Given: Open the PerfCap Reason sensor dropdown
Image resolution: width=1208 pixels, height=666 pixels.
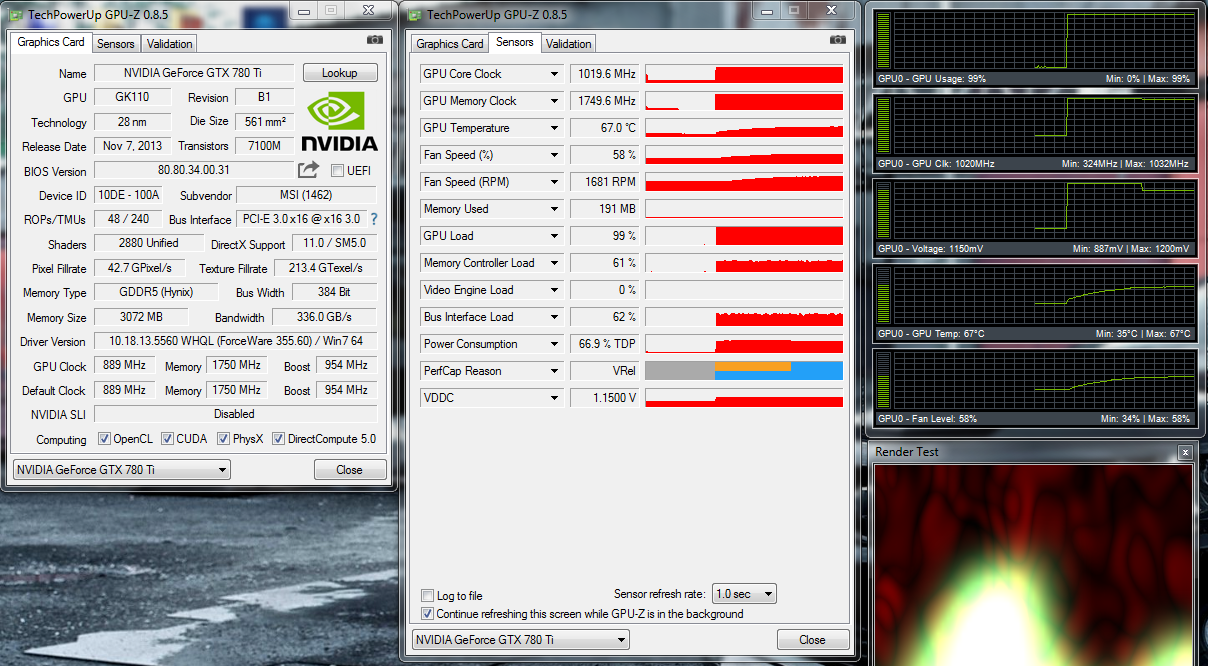Looking at the screenshot, I should tap(554, 371).
